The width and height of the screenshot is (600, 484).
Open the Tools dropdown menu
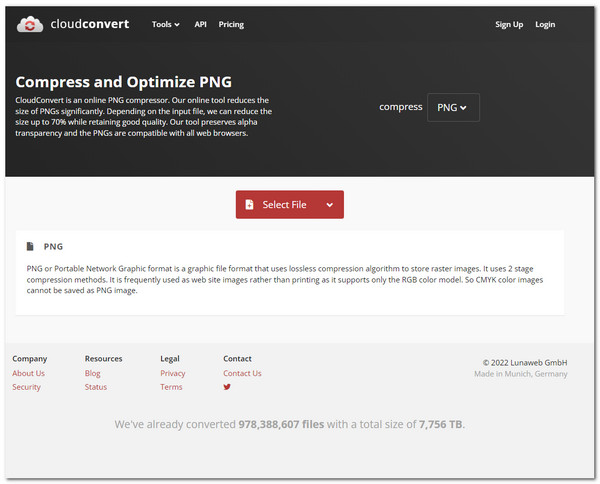(x=165, y=24)
